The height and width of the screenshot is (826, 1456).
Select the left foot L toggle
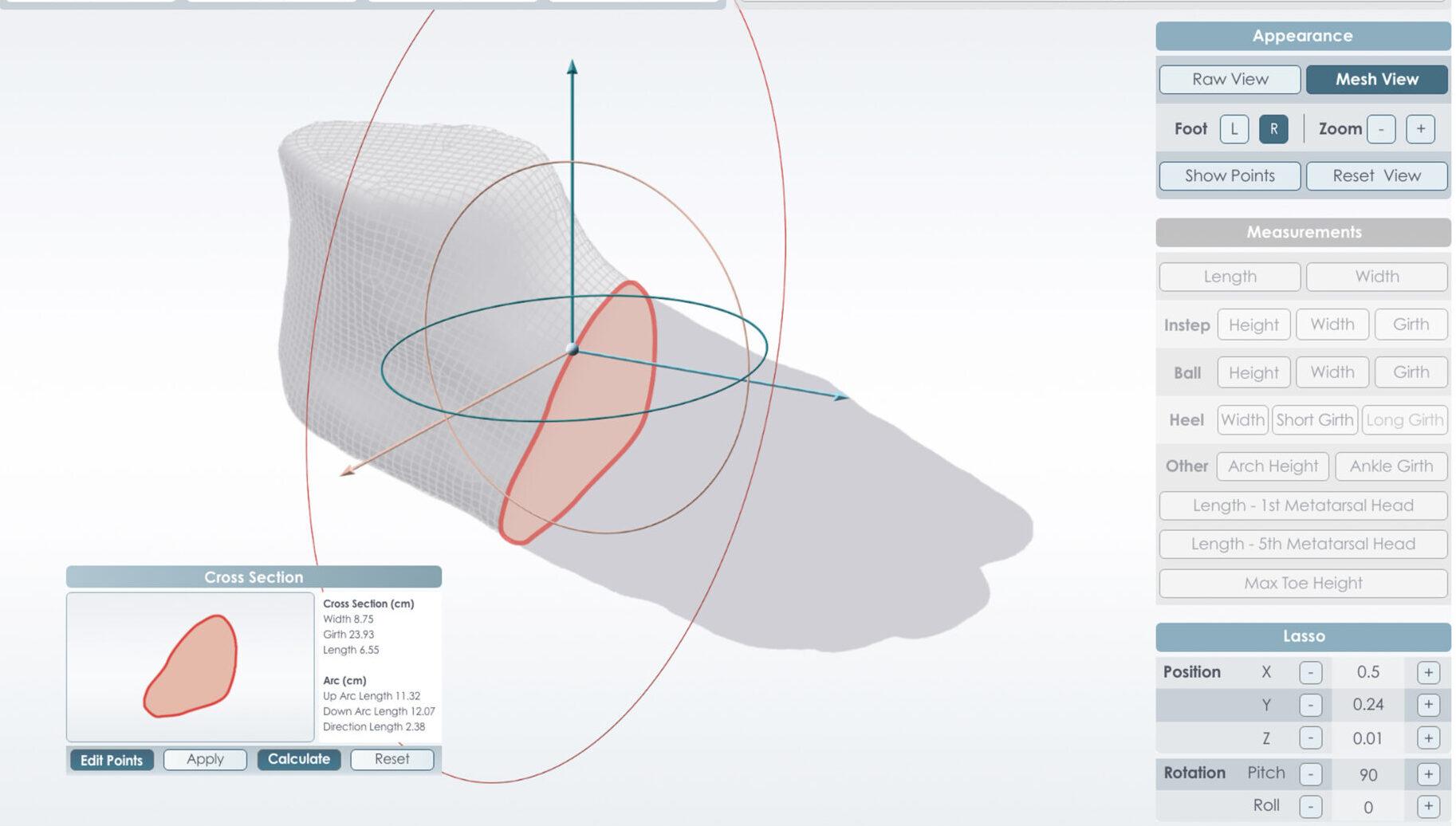coord(1234,129)
